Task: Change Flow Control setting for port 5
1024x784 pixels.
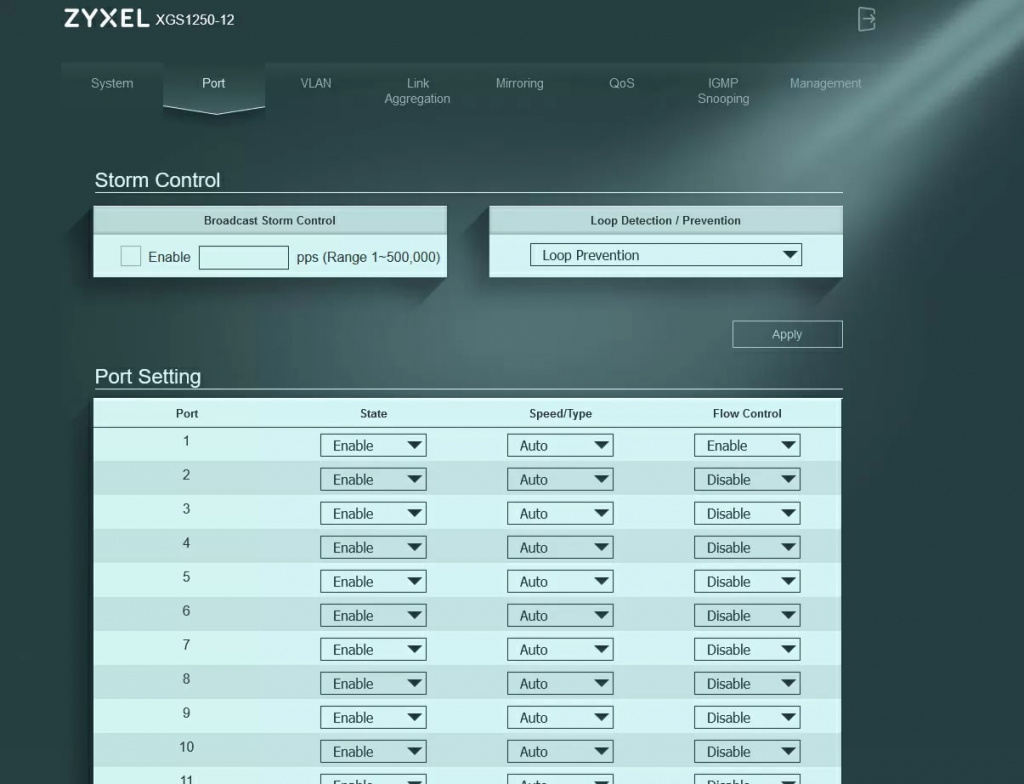Action: [747, 582]
